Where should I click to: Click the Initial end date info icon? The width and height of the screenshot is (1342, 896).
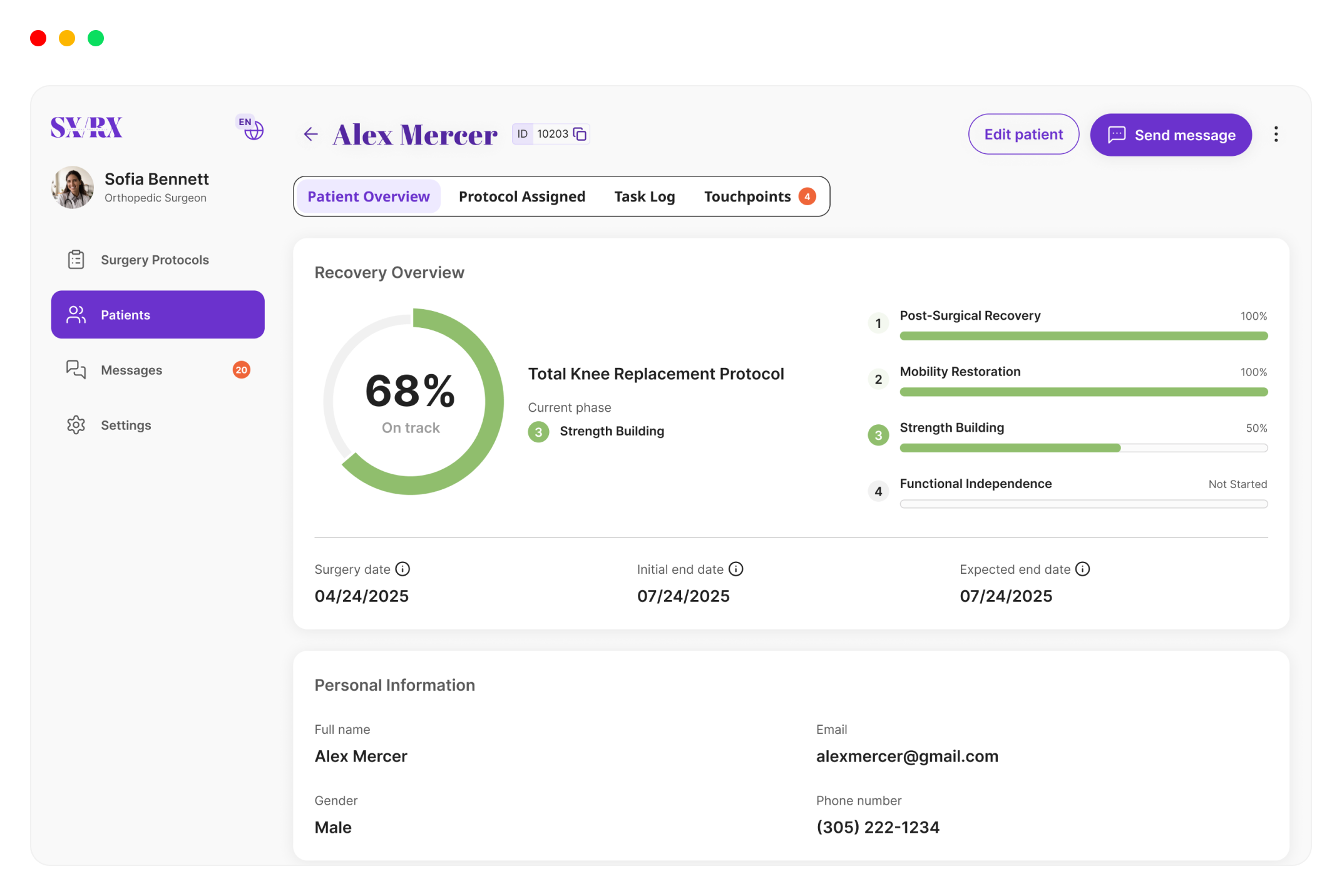[736, 569]
